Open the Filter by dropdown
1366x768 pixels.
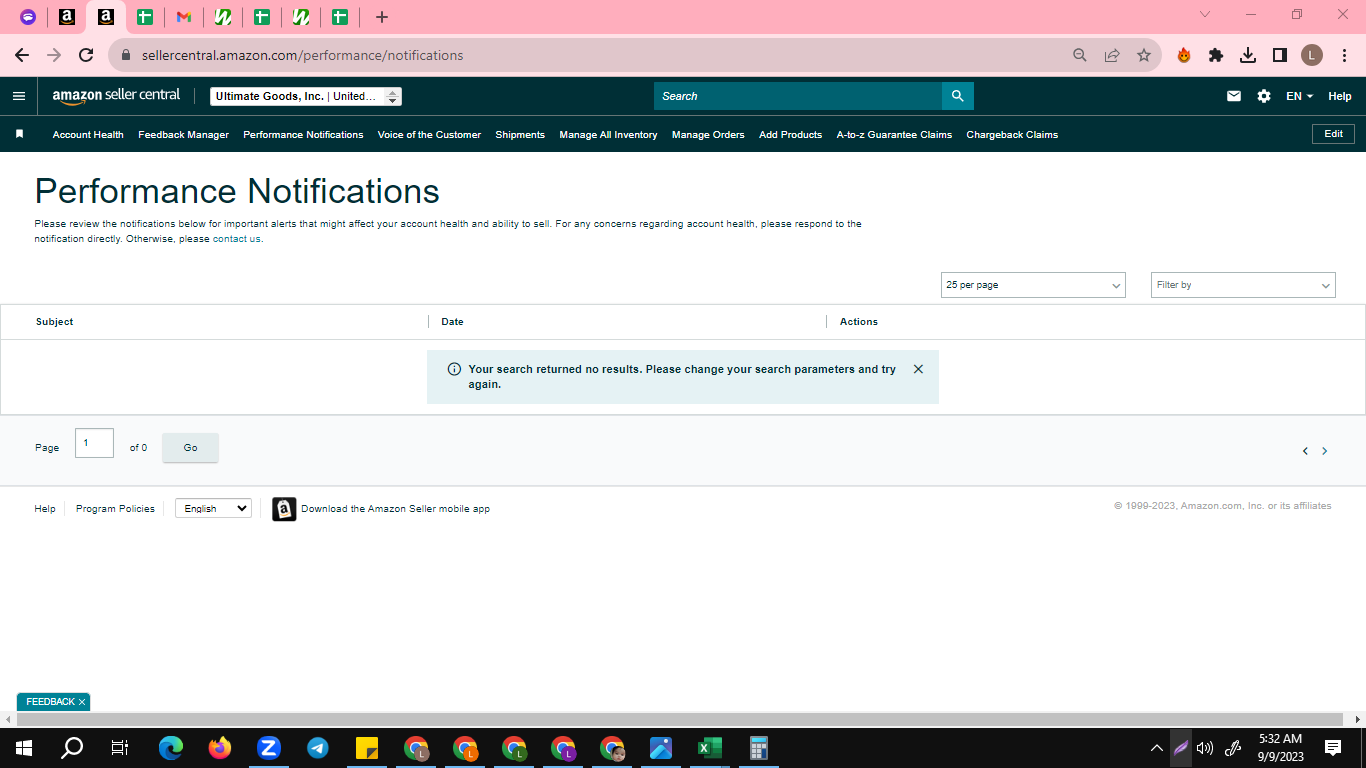tap(1243, 285)
